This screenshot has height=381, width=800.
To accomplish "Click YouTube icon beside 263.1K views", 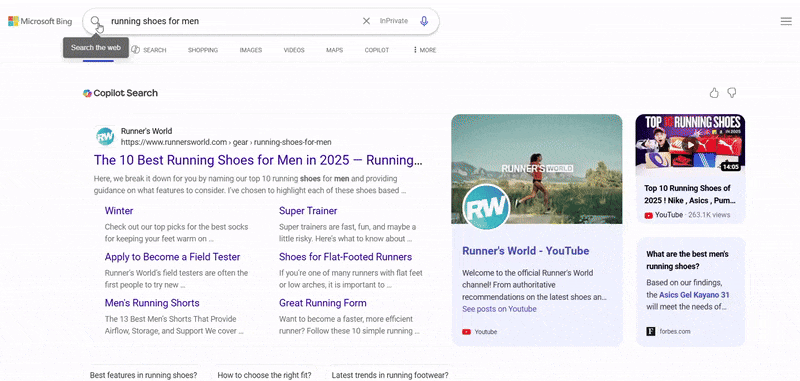I will (648, 215).
